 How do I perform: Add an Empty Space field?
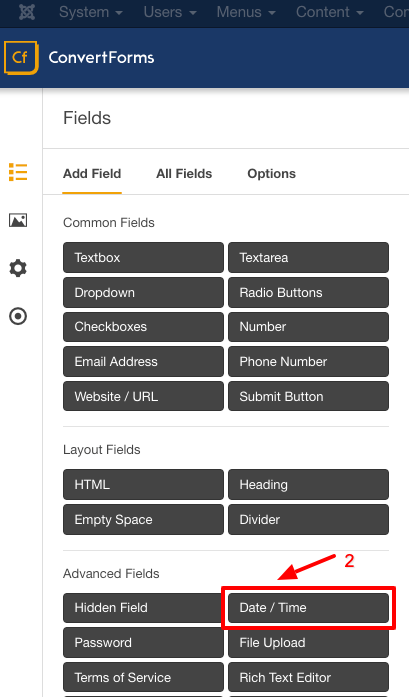(143, 520)
